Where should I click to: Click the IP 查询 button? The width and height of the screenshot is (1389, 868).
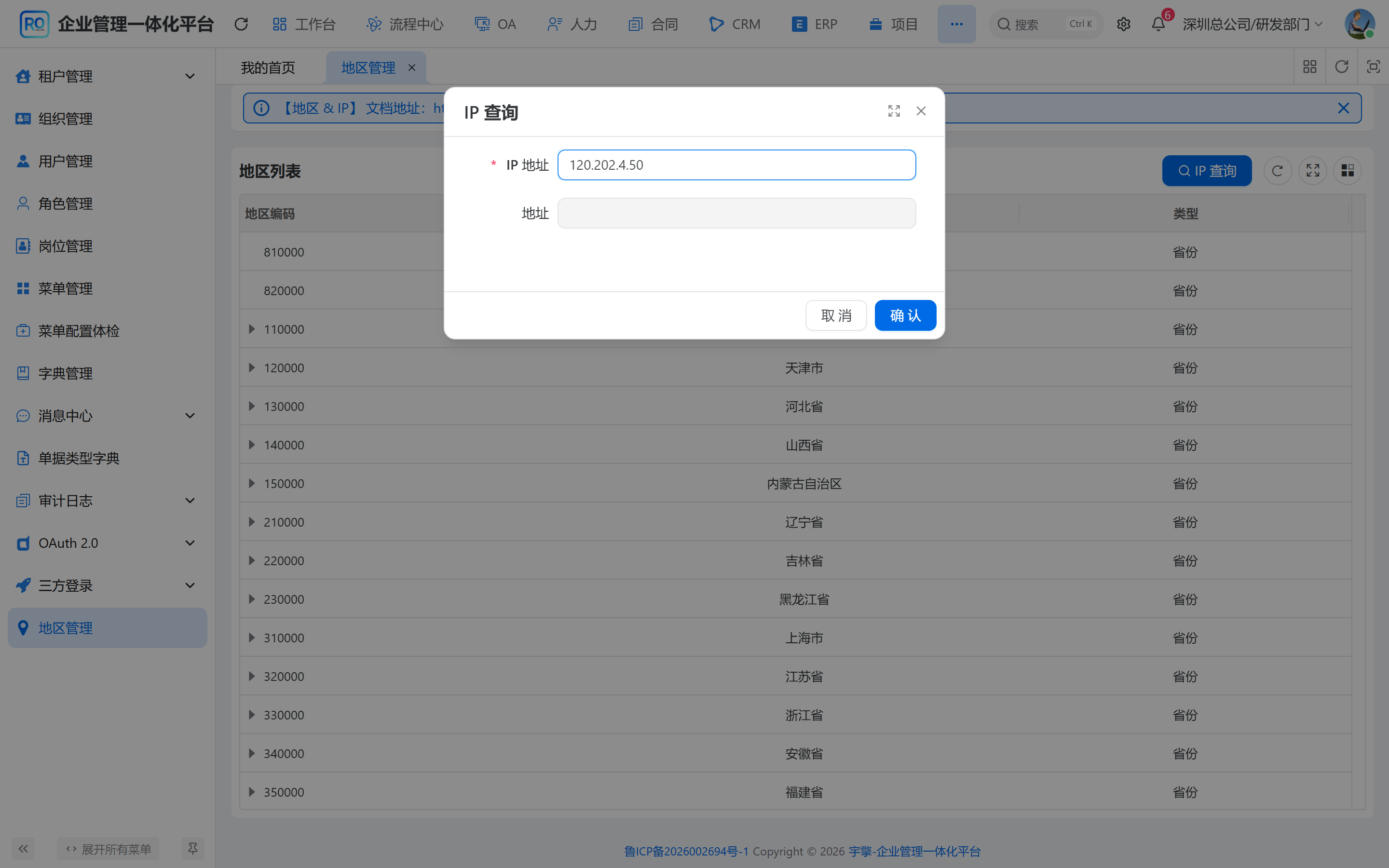(x=1207, y=171)
